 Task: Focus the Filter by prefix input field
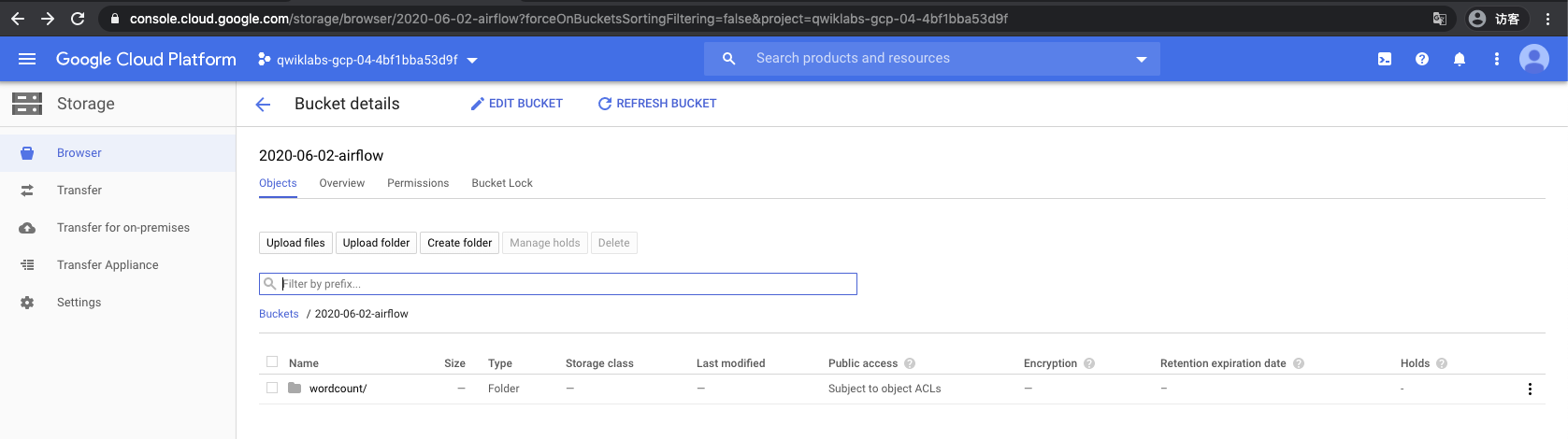(558, 284)
